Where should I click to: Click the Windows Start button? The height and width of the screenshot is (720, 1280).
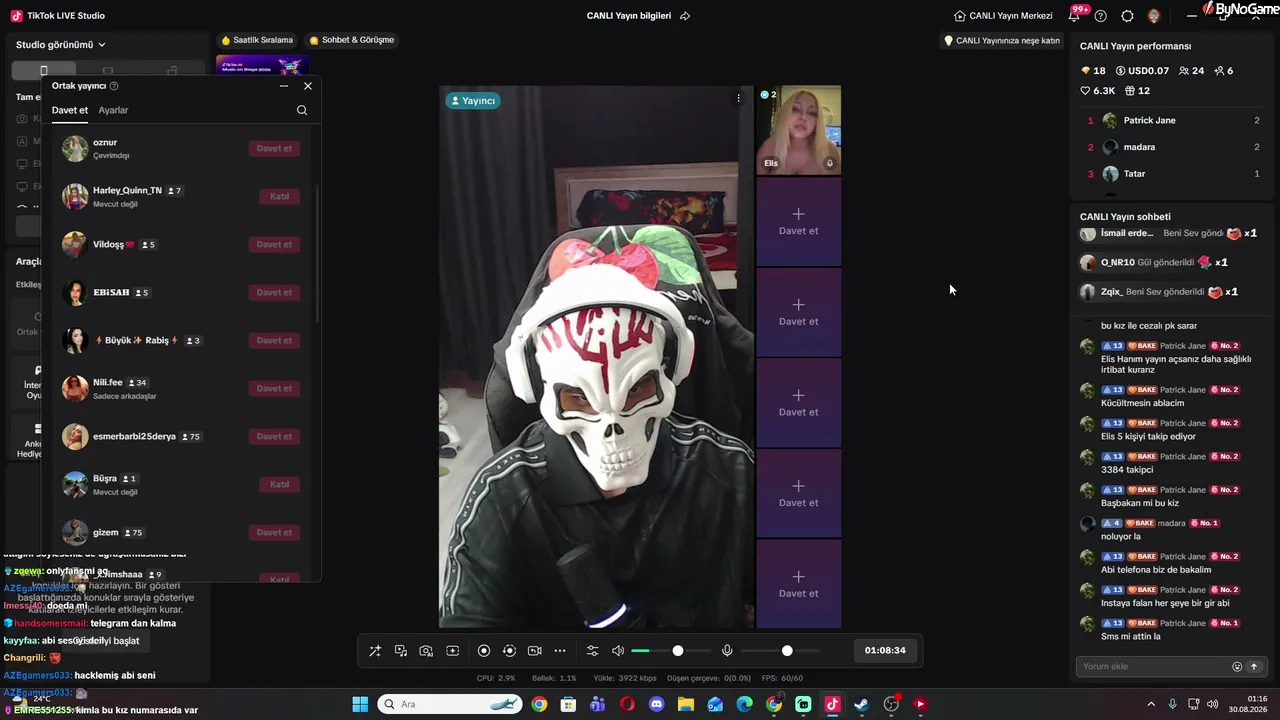[x=360, y=704]
